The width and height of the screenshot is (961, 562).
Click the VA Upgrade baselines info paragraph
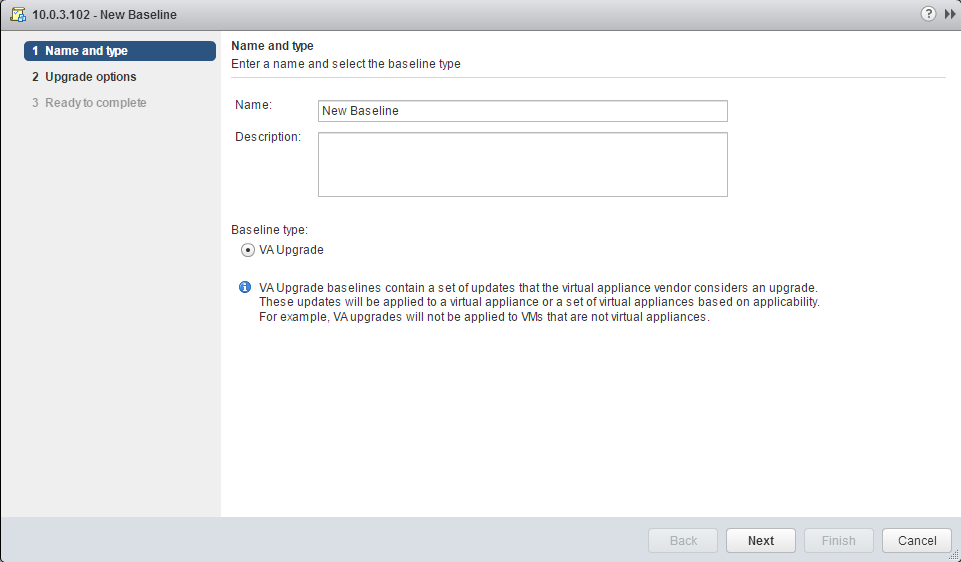tap(540, 302)
